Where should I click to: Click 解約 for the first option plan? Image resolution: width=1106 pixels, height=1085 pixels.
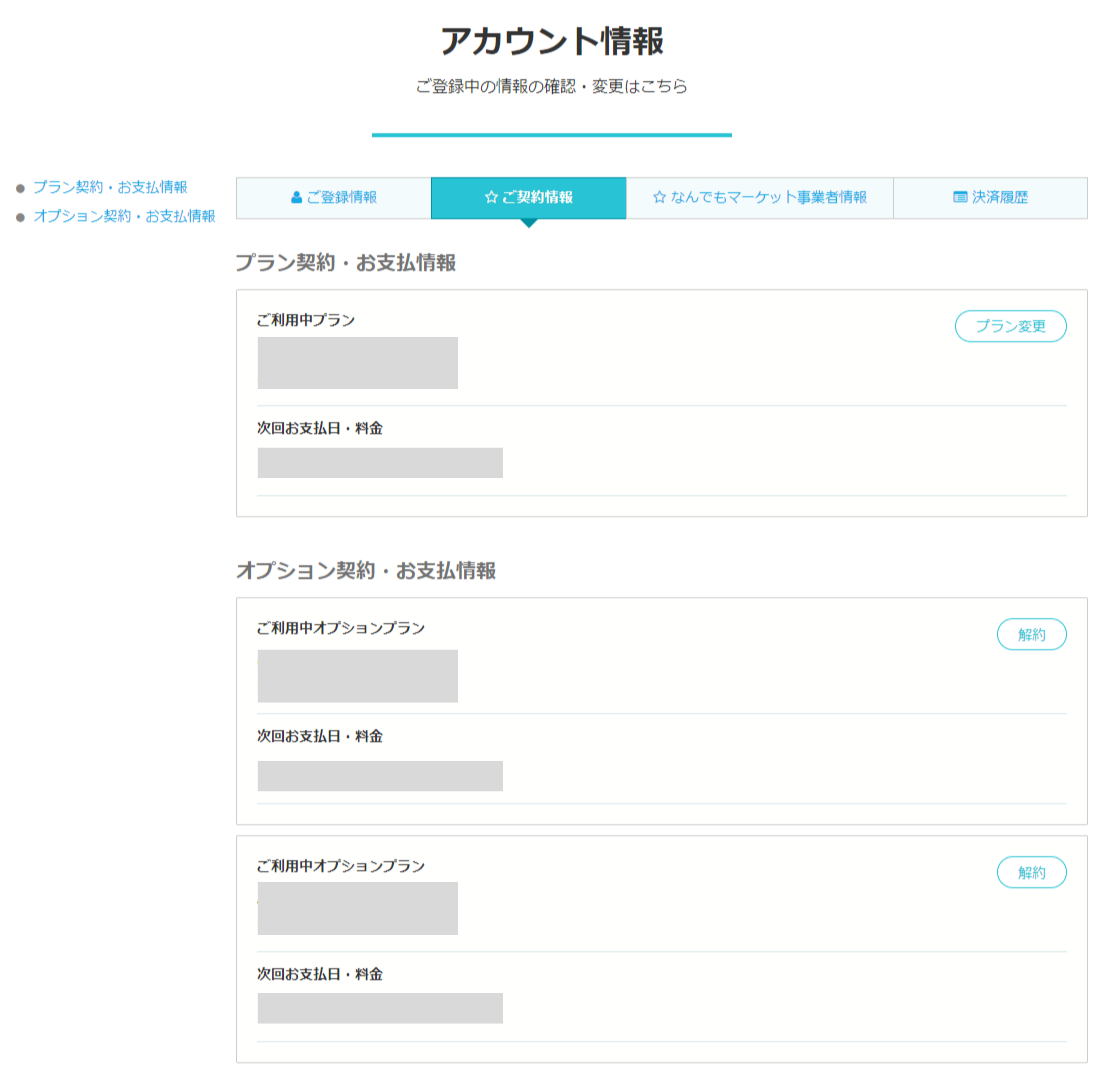(x=1032, y=634)
